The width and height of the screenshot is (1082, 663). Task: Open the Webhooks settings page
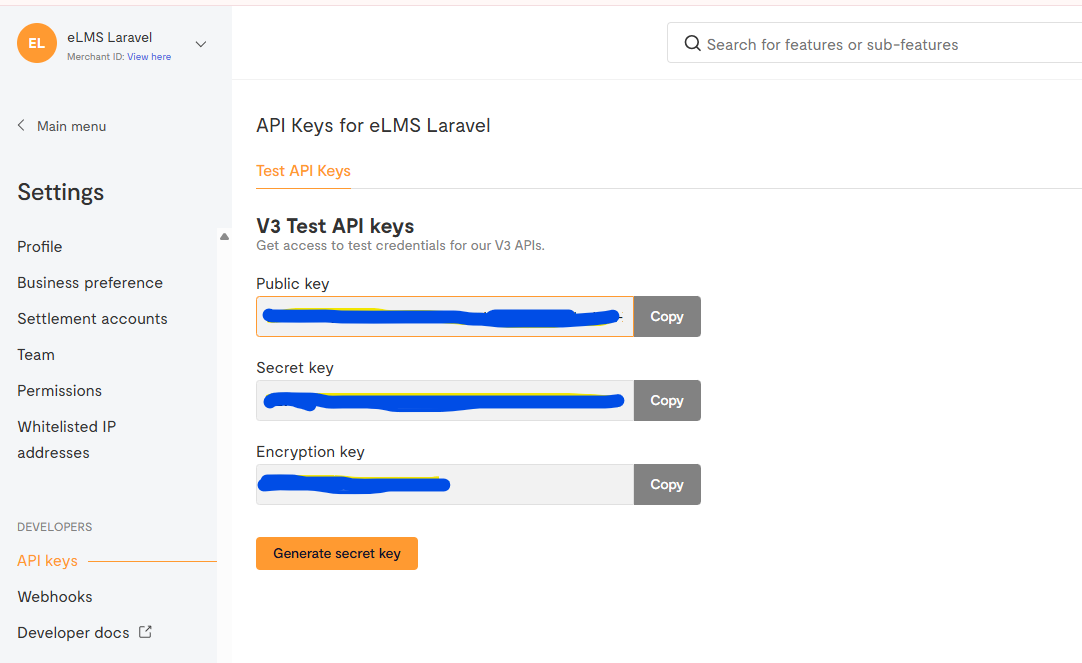tap(55, 597)
